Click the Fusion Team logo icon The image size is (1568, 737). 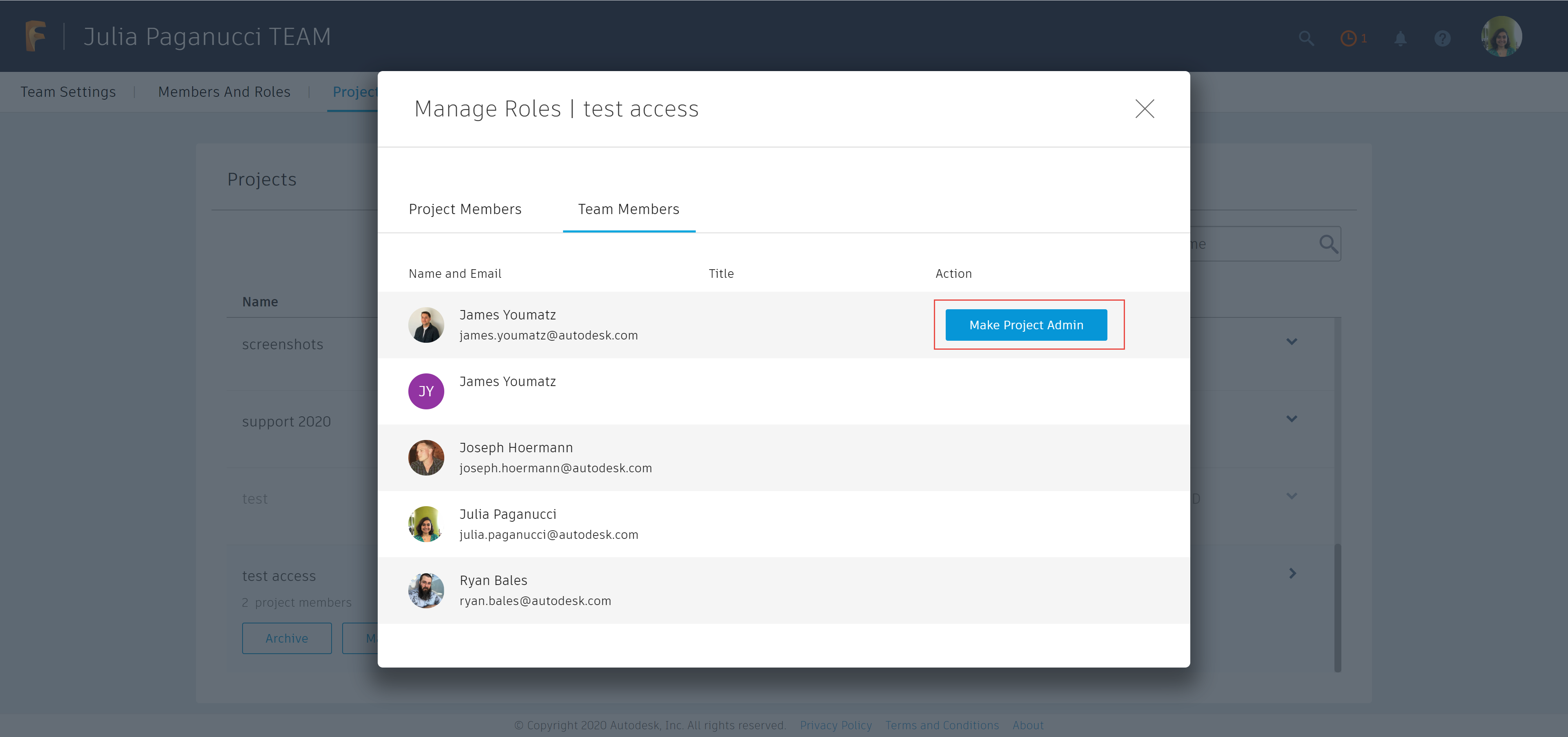[x=35, y=36]
